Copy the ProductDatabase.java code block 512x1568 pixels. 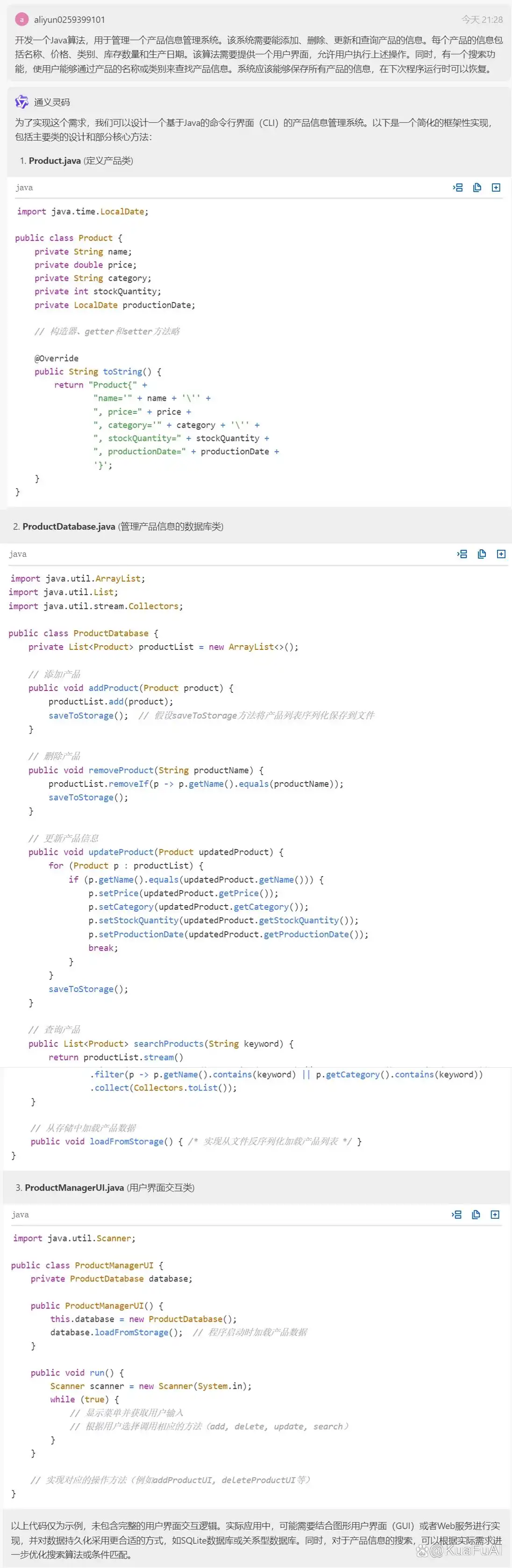[482, 554]
